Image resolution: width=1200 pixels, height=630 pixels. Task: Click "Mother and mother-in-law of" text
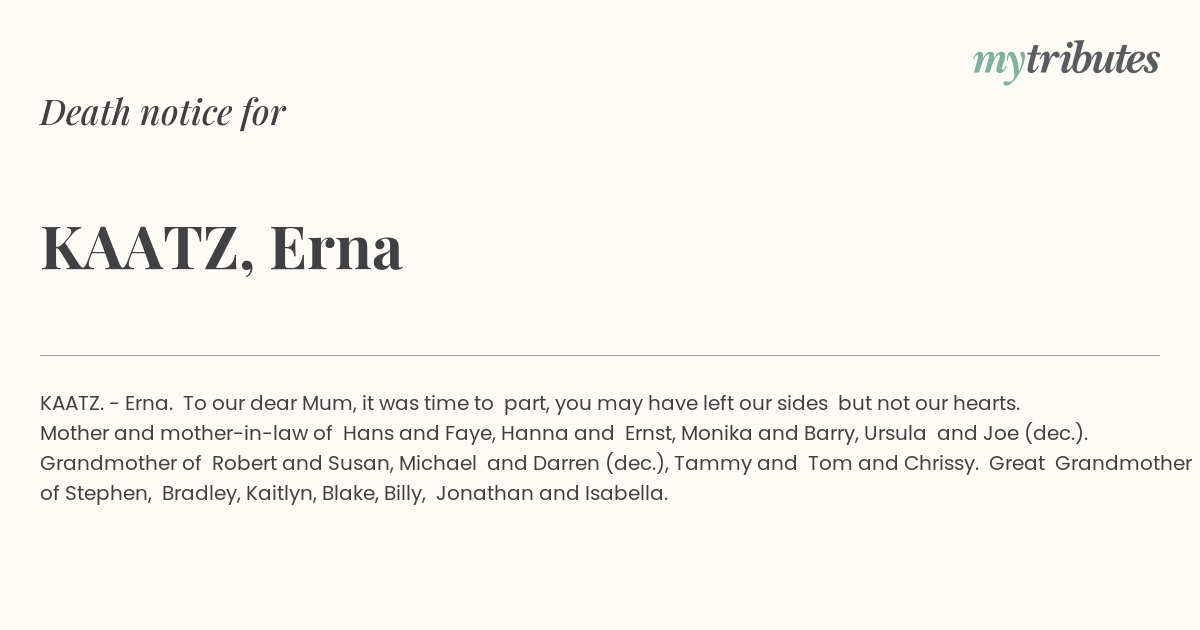(186, 433)
